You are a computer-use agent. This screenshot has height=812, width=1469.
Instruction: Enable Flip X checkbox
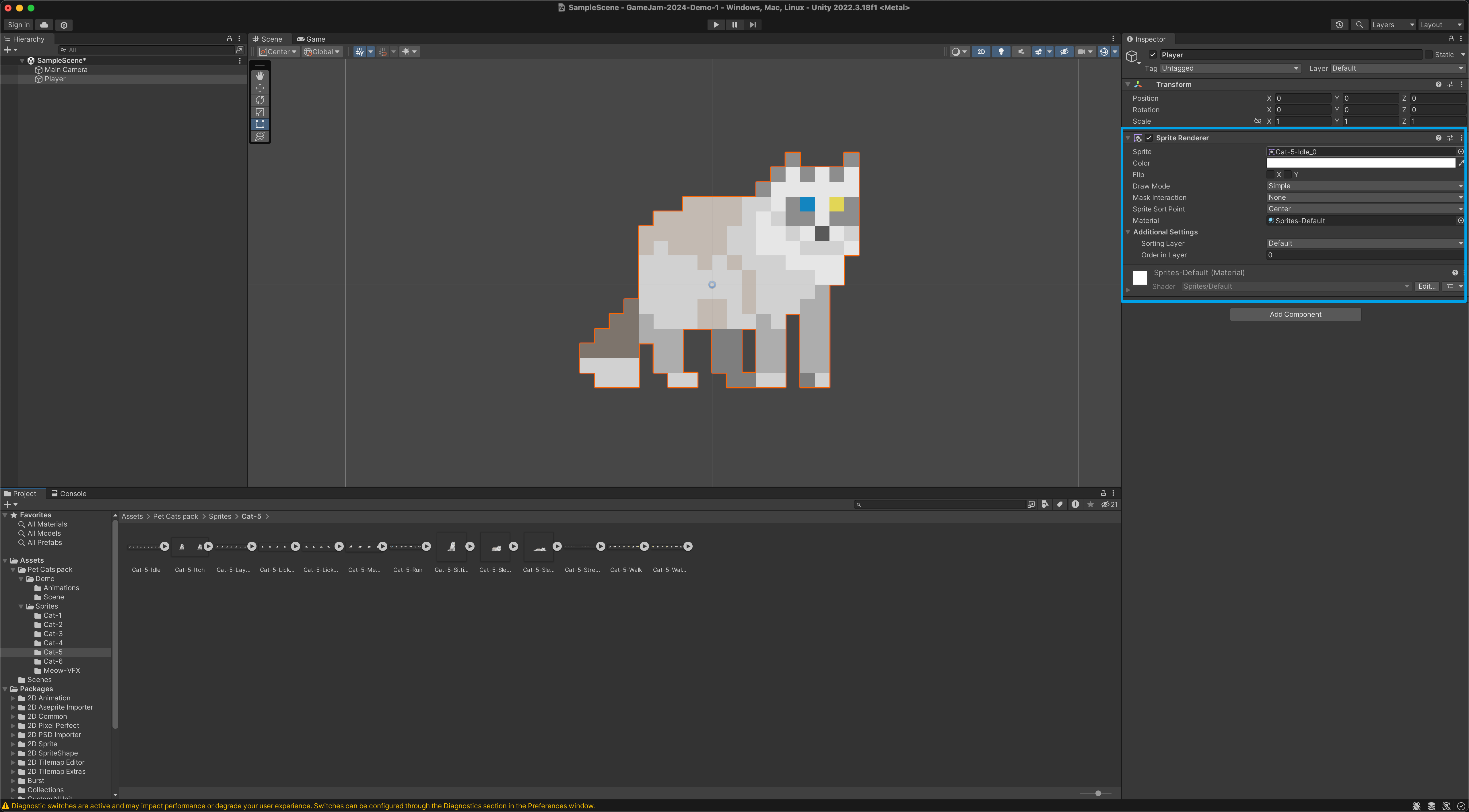1270,174
